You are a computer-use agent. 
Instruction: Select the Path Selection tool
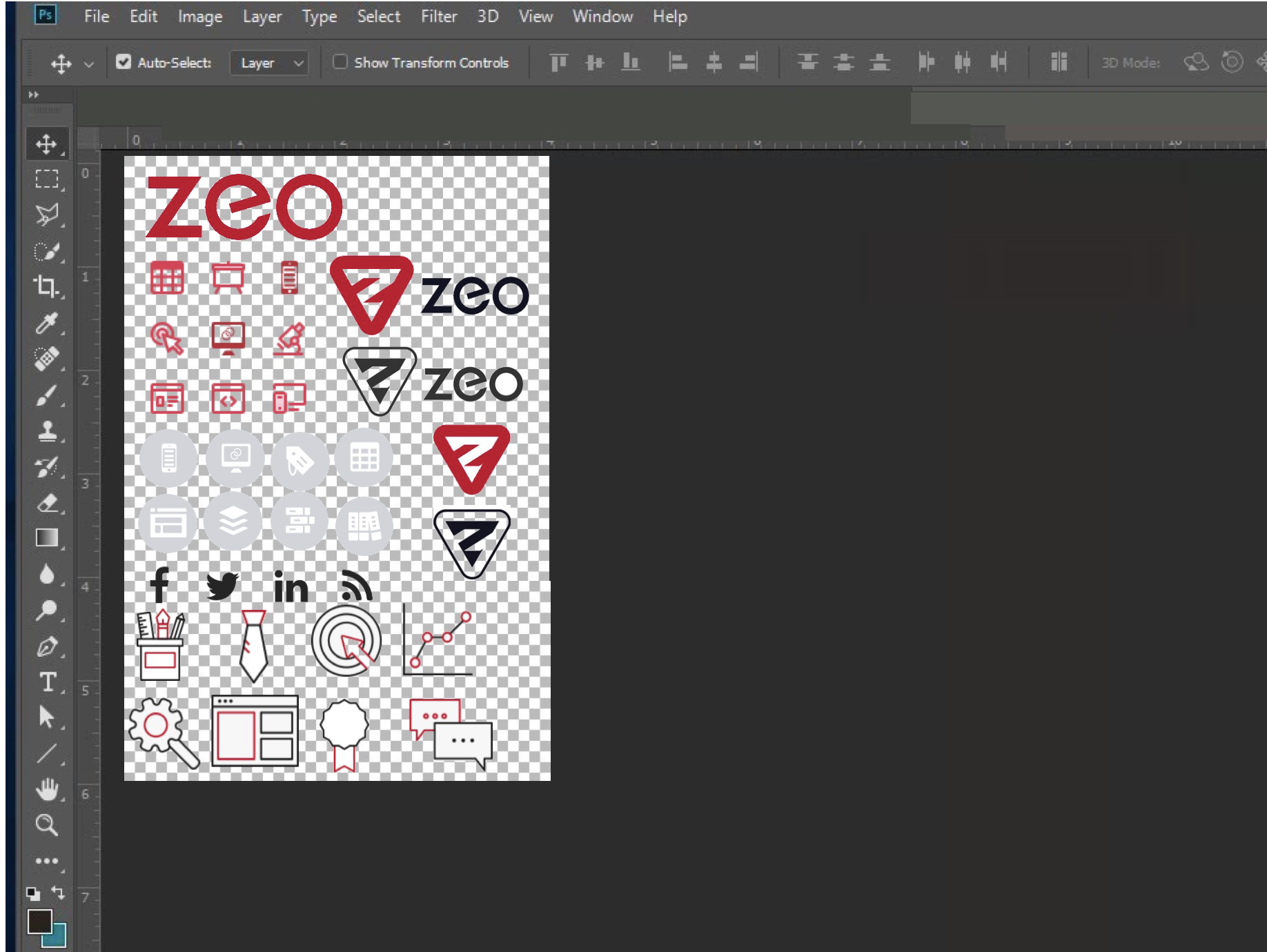46,717
